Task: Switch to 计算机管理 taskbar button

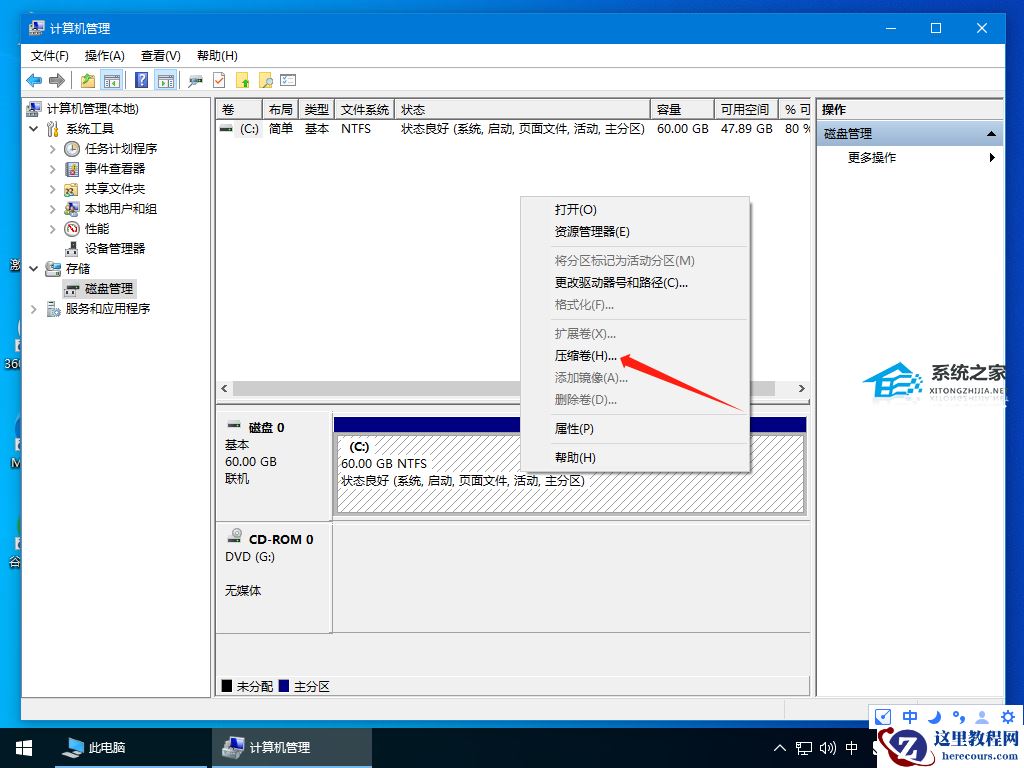Action: [x=292, y=748]
